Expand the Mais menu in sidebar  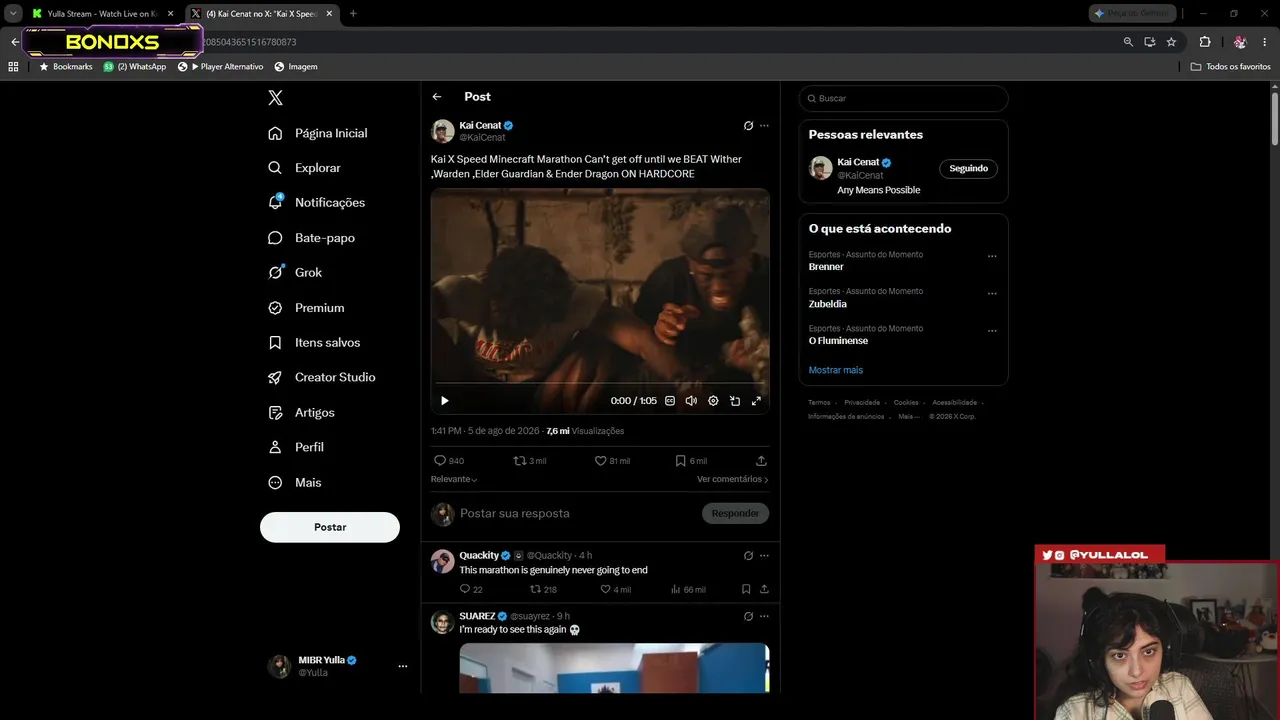click(295, 482)
